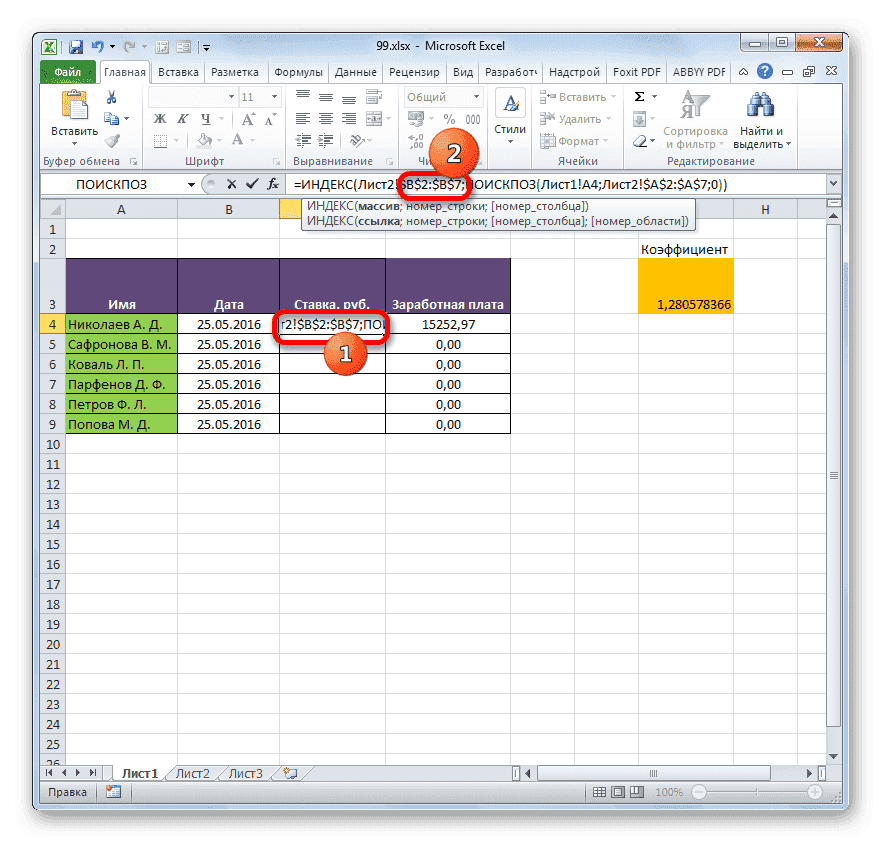Image resolution: width=882 pixels, height=843 pixels.
Task: Expand the fill color dropdown arrow
Action: pos(219,139)
